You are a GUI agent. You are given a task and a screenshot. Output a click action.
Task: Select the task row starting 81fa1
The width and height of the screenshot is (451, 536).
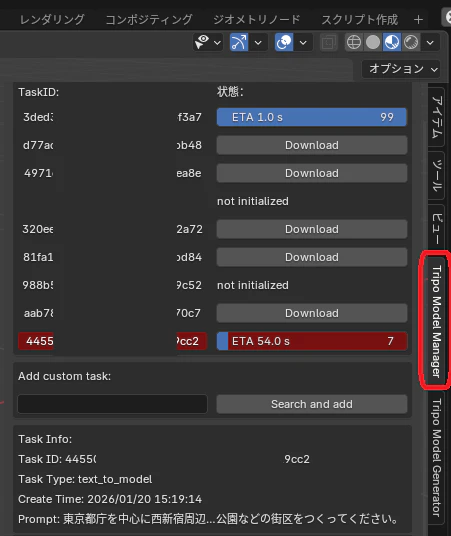point(112,257)
